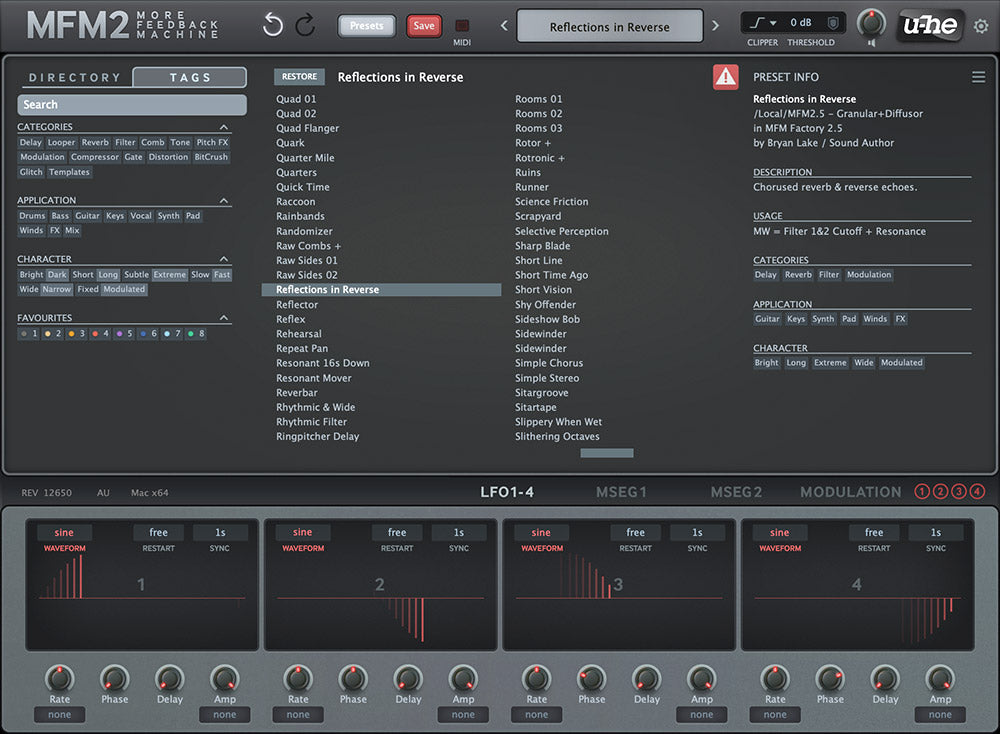The image size is (1000, 734).
Task: Open settings with the gear icon
Action: [981, 26]
